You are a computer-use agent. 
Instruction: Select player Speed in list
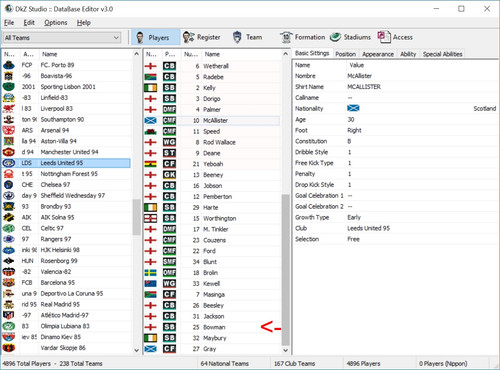212,131
